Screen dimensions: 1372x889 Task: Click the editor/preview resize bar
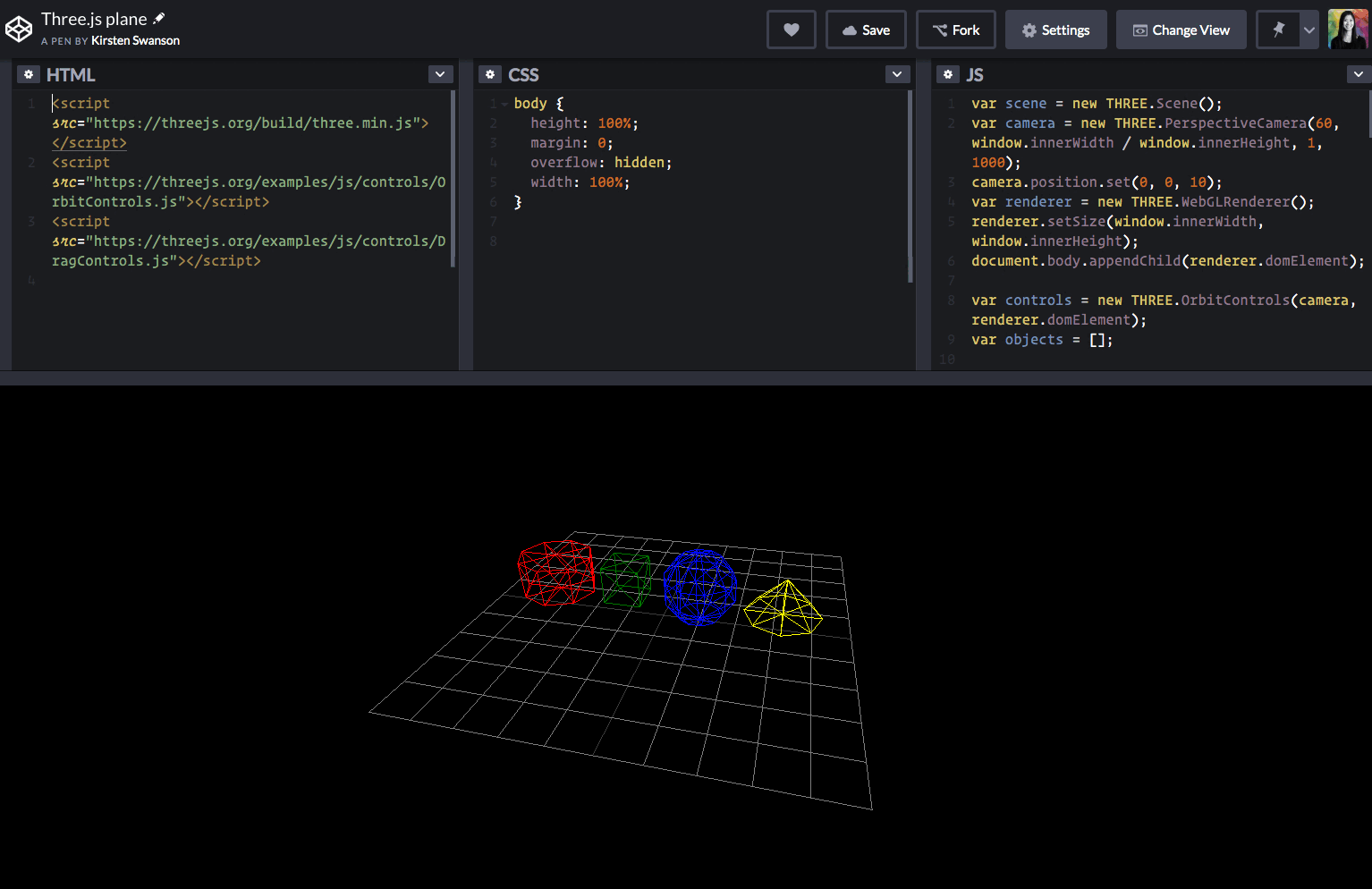(686, 378)
